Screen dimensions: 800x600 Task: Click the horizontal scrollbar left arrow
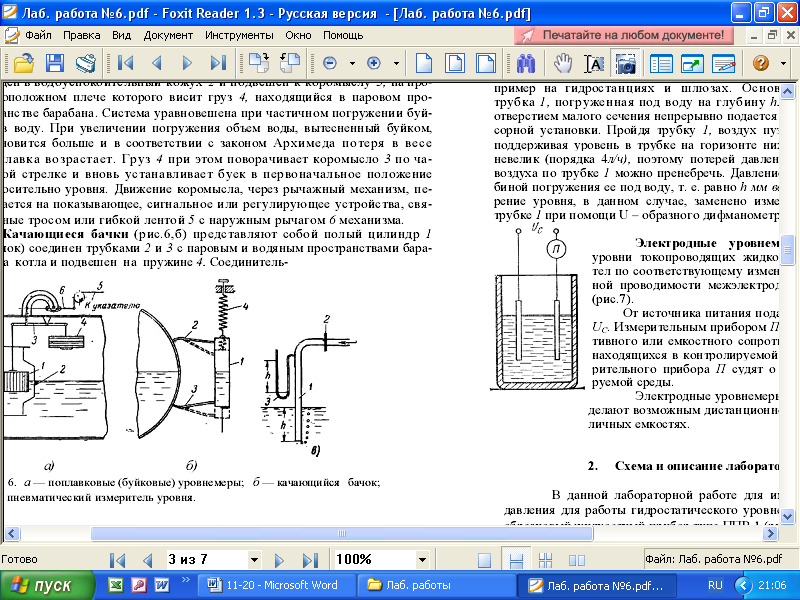click(x=12, y=534)
